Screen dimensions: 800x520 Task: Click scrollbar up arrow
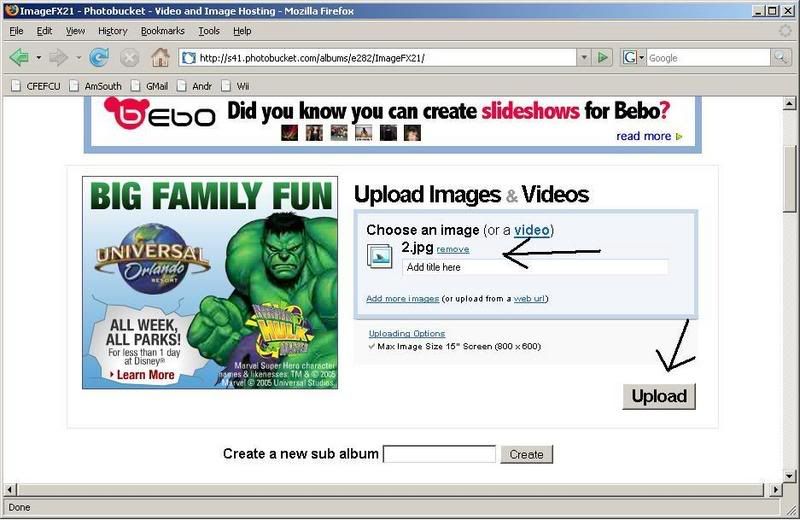(x=789, y=104)
